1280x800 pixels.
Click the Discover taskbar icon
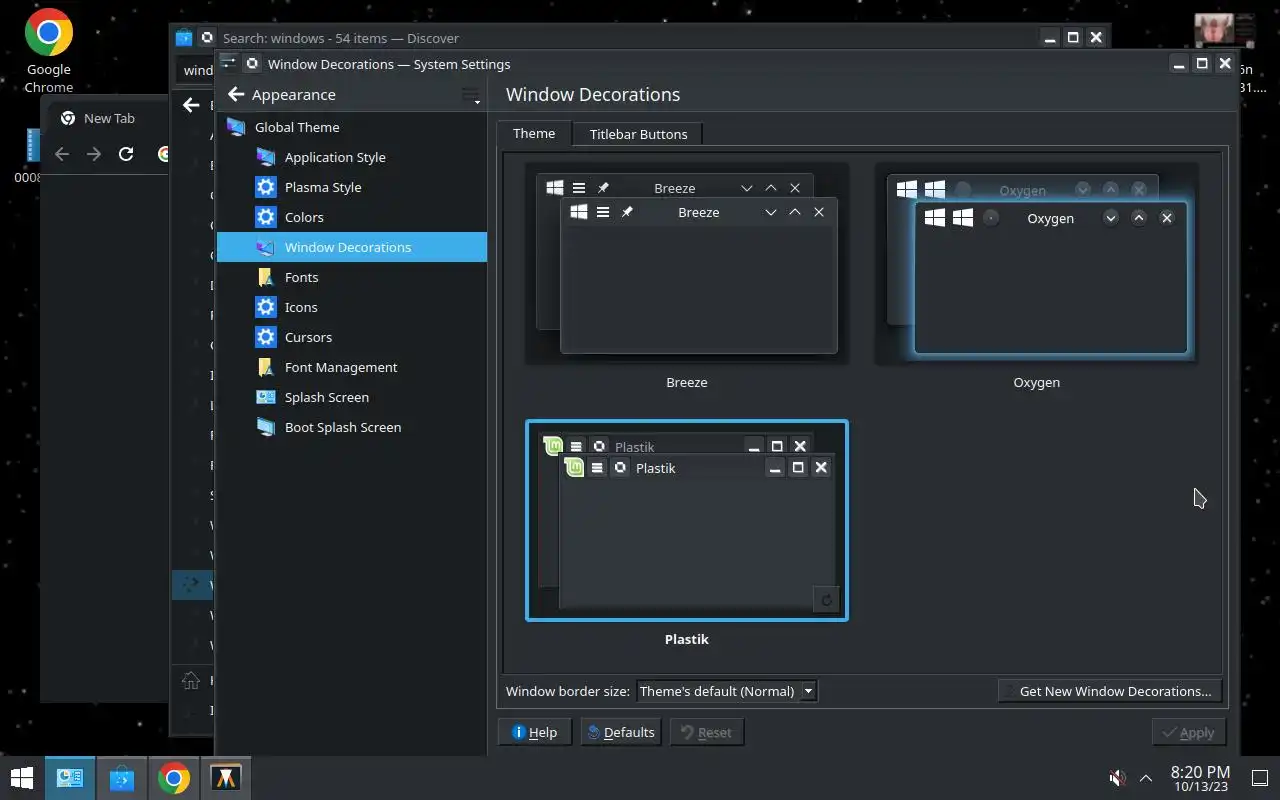tap(122, 778)
